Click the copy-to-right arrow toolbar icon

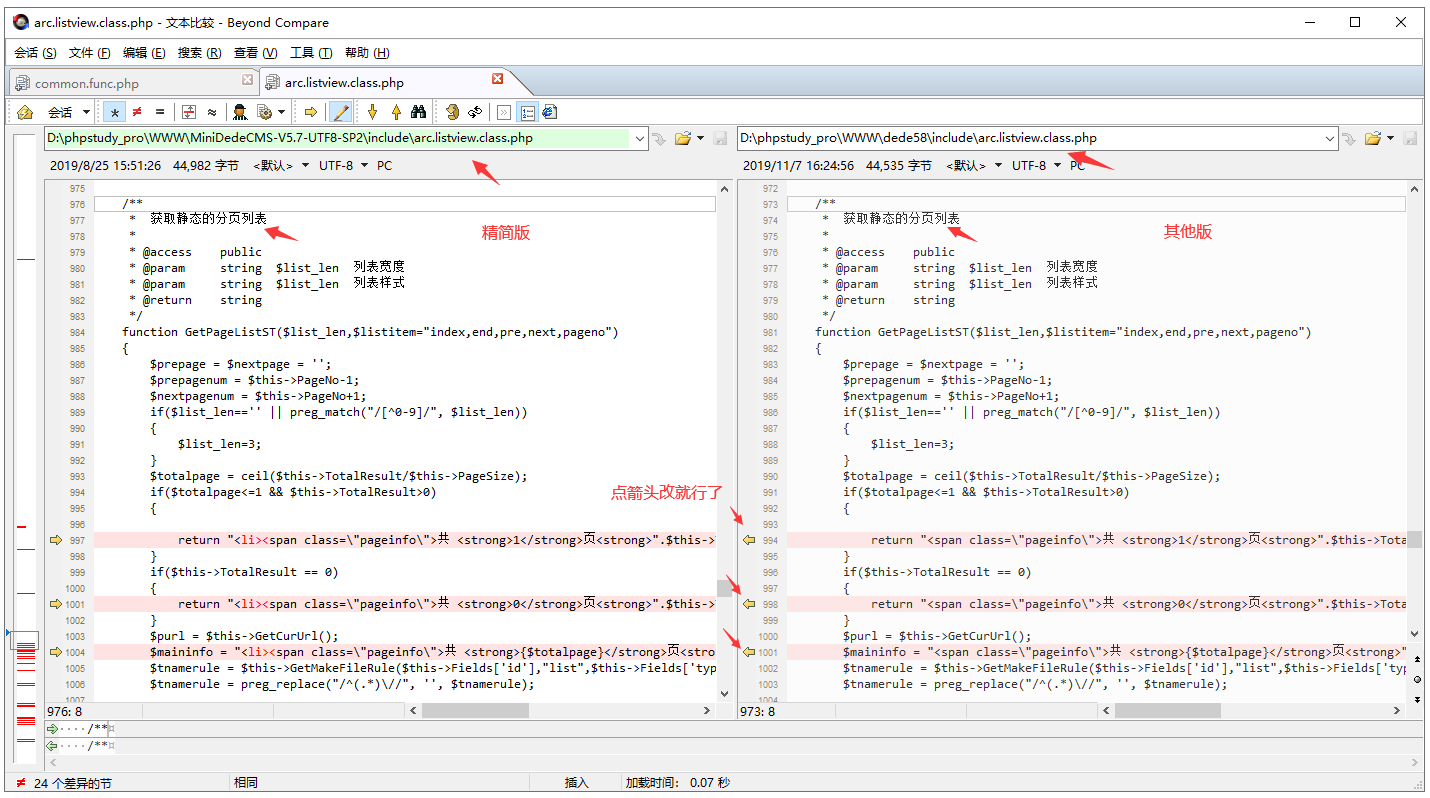pos(309,111)
